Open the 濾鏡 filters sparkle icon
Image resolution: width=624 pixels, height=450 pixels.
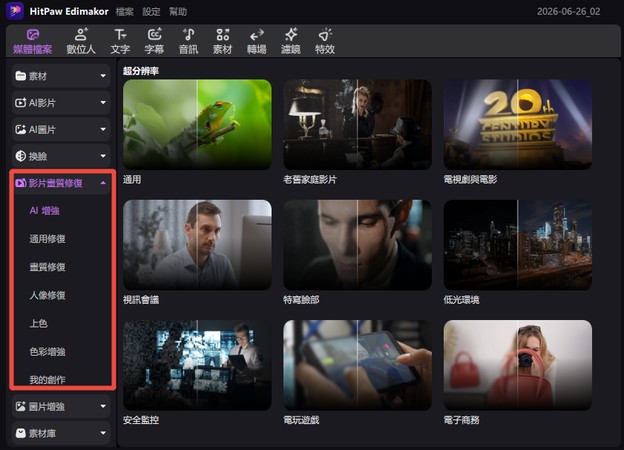tap(291, 35)
